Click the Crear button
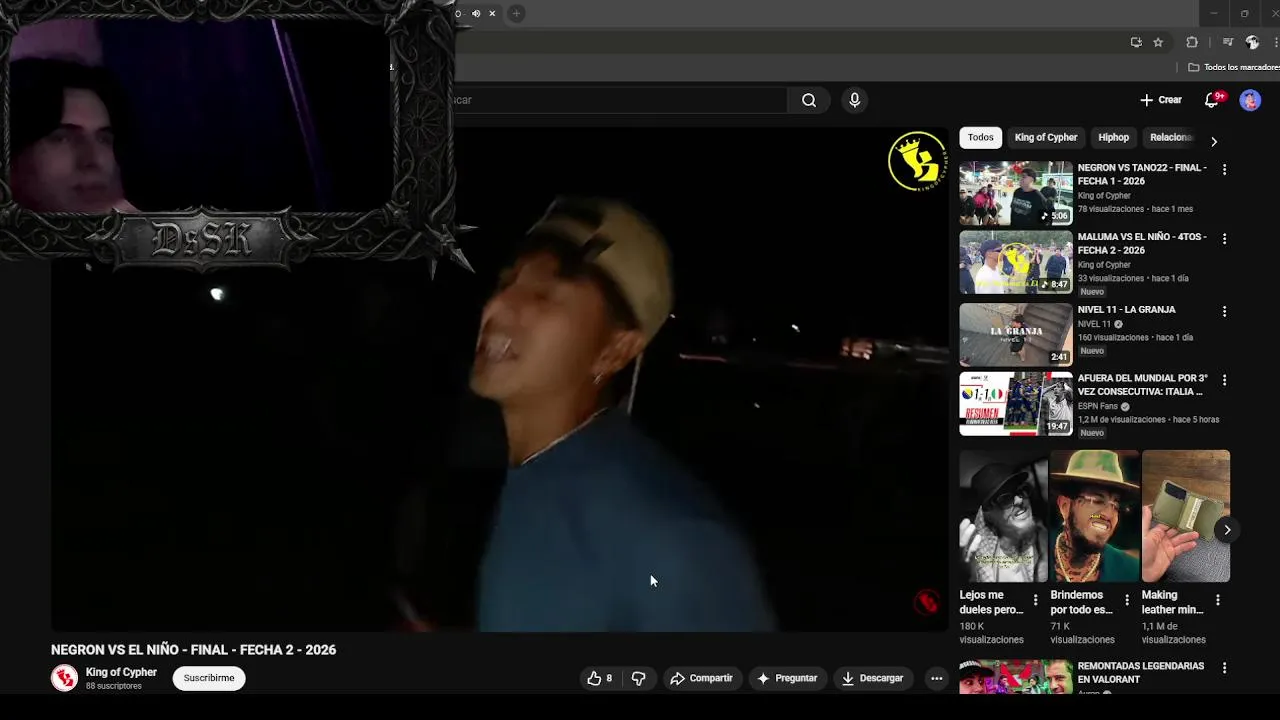Screen dimensions: 1280x720 [1161, 100]
